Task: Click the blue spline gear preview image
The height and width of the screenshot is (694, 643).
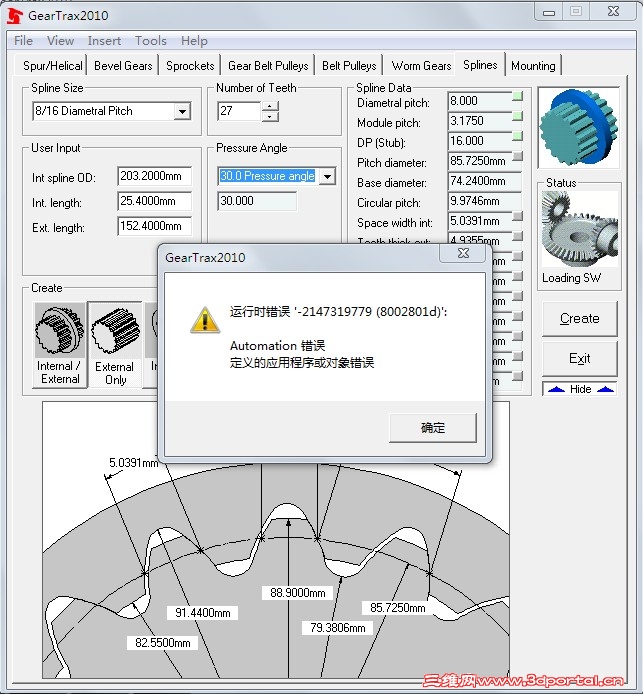Action: (578, 128)
